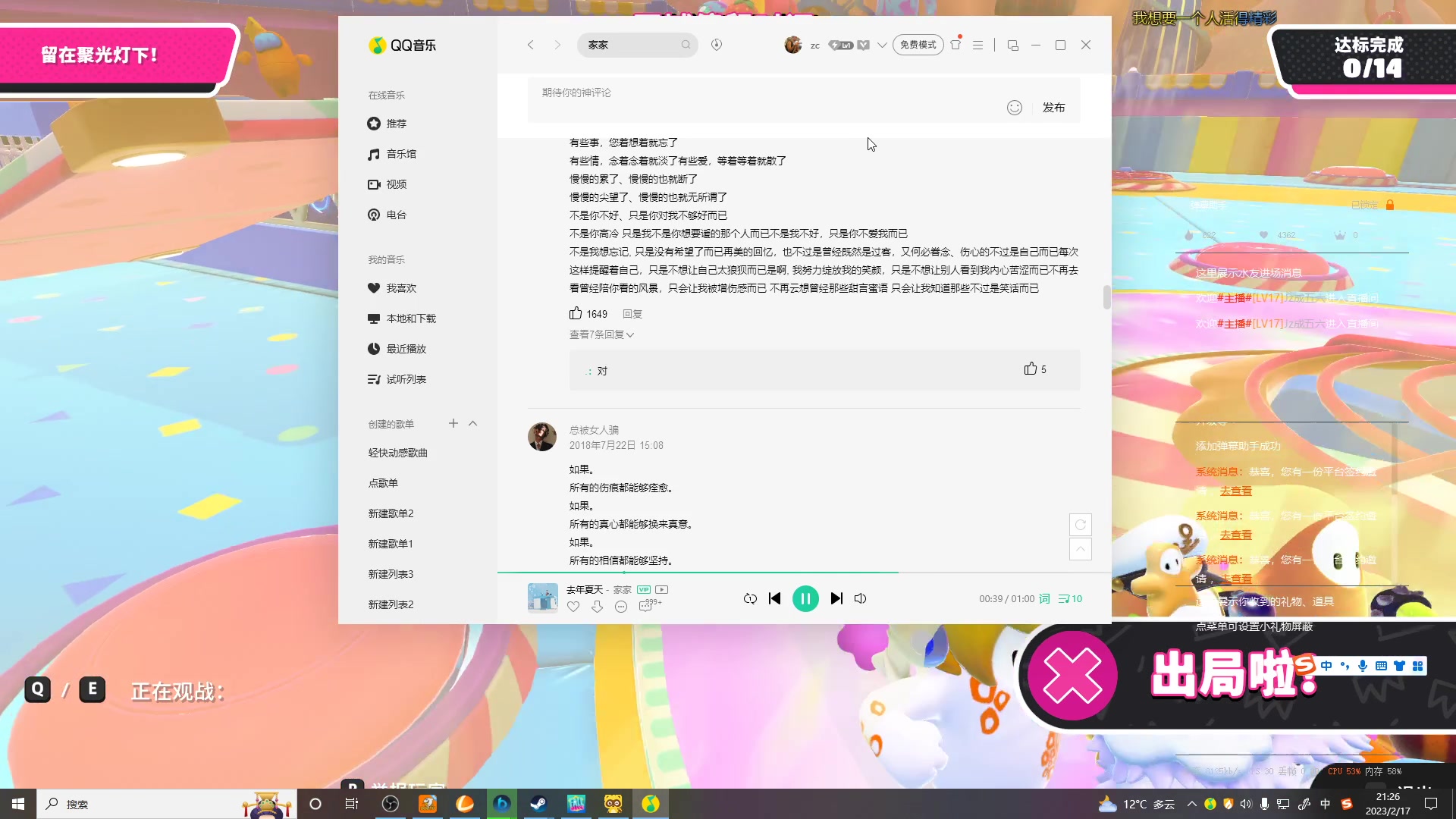Like the comment with 1649 likes
The width and height of the screenshot is (1456, 819).
pyautogui.click(x=576, y=313)
